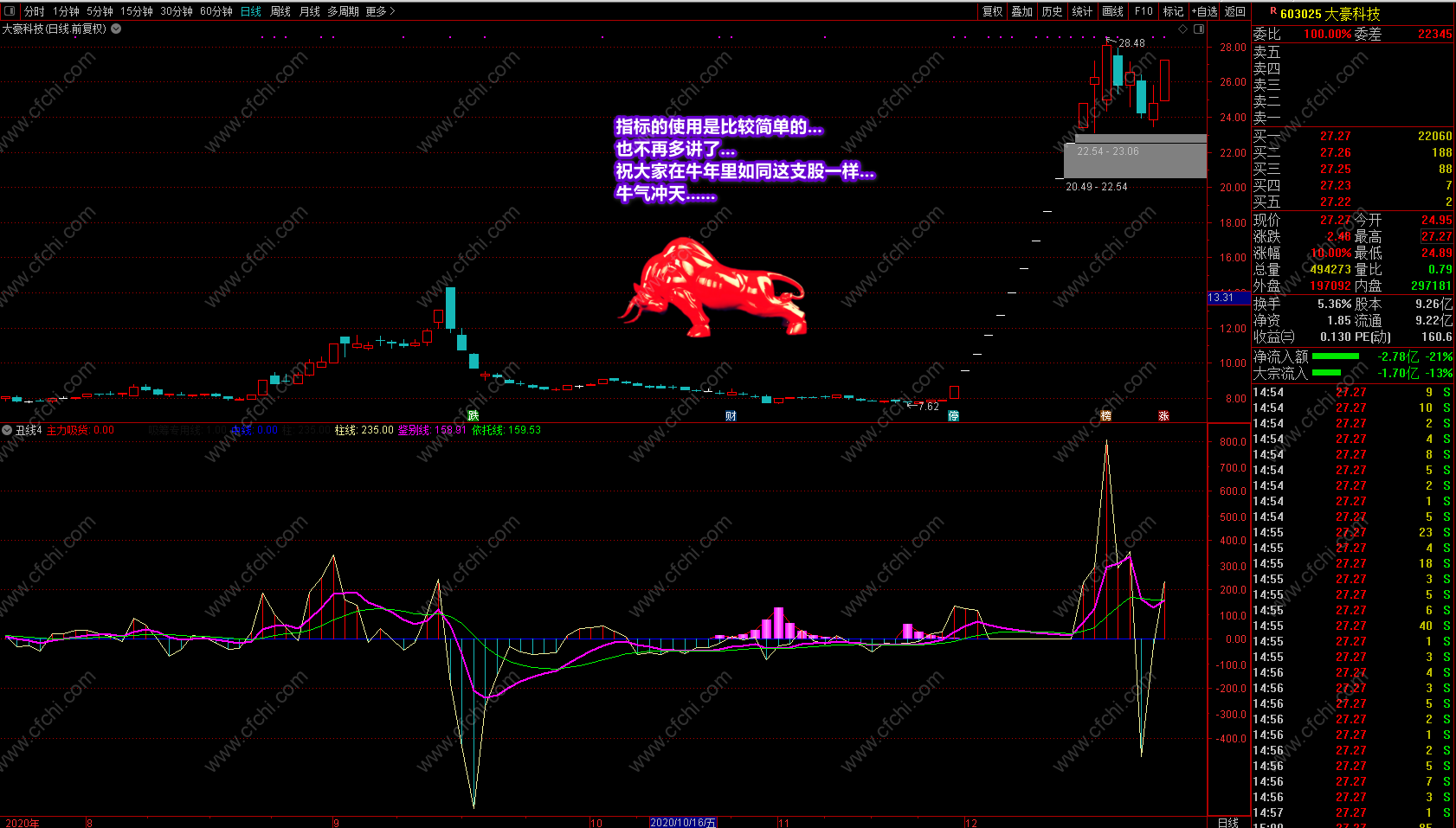Click the 买一 bid price 27.27
This screenshot has height=828, width=1456.
pyautogui.click(x=1335, y=136)
